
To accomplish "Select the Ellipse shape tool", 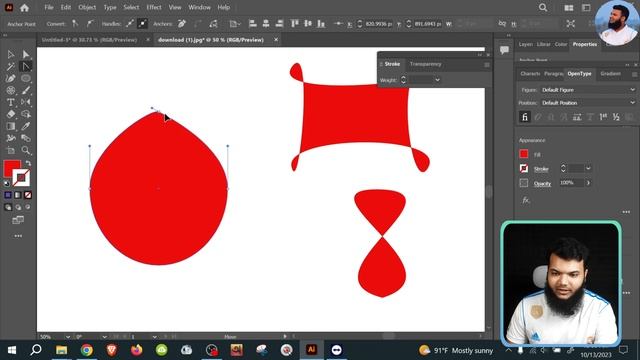I will [x=26, y=78].
